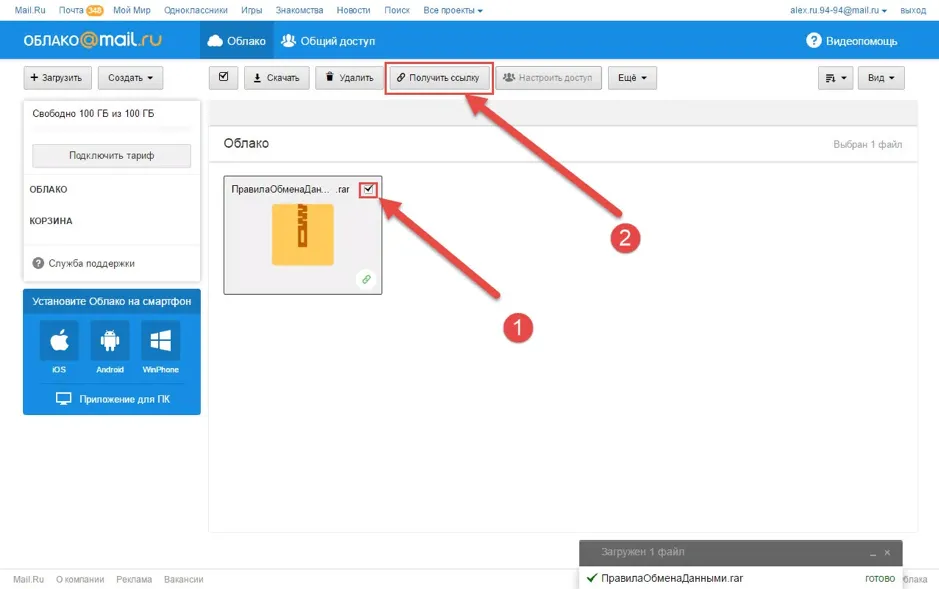939x589 pixels.
Task: Open Приложение для ПК link
Action: point(113,399)
